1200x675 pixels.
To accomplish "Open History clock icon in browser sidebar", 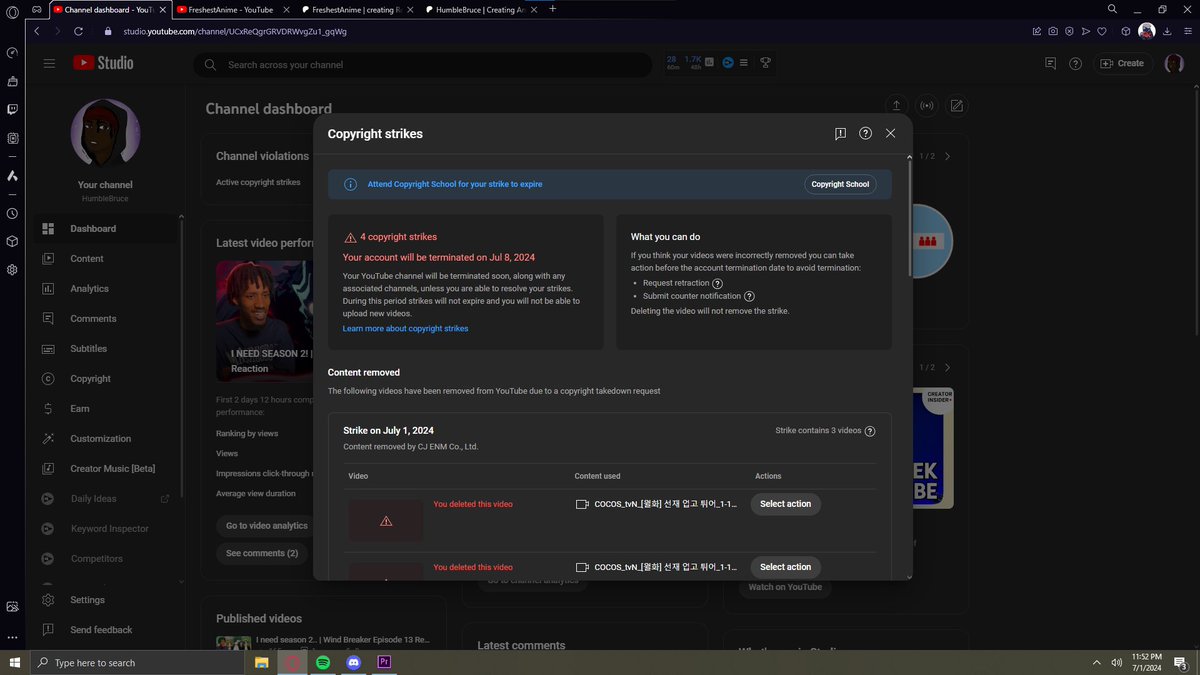I will pos(12,213).
